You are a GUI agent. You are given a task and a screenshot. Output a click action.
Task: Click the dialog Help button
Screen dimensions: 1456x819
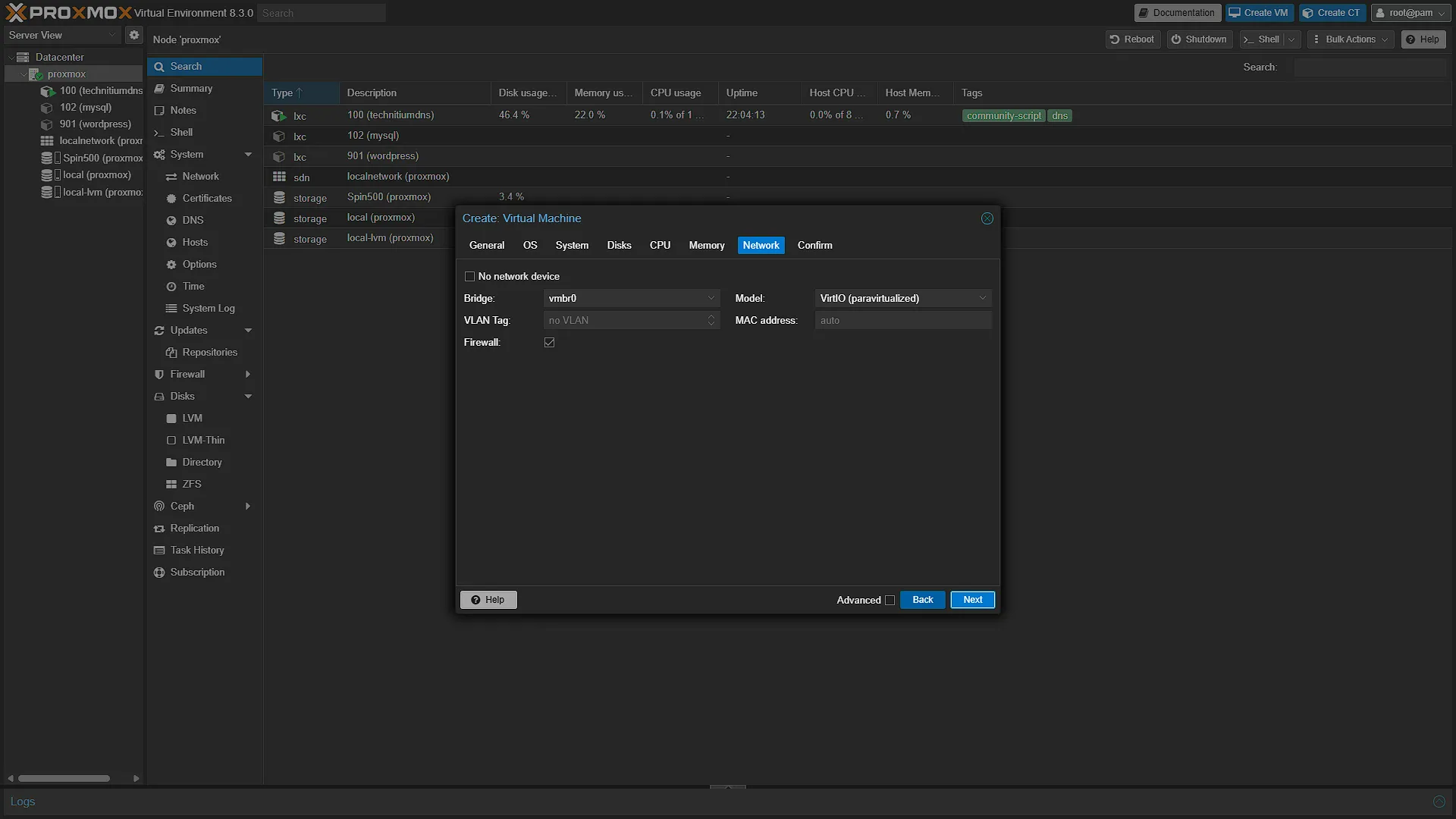tap(488, 600)
